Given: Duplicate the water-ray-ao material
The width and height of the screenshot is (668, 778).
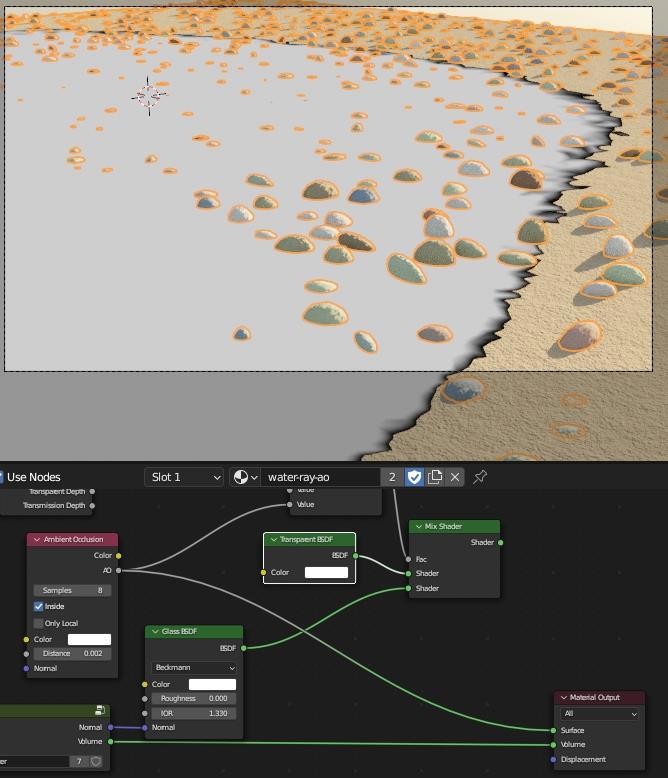Looking at the screenshot, I should [435, 477].
